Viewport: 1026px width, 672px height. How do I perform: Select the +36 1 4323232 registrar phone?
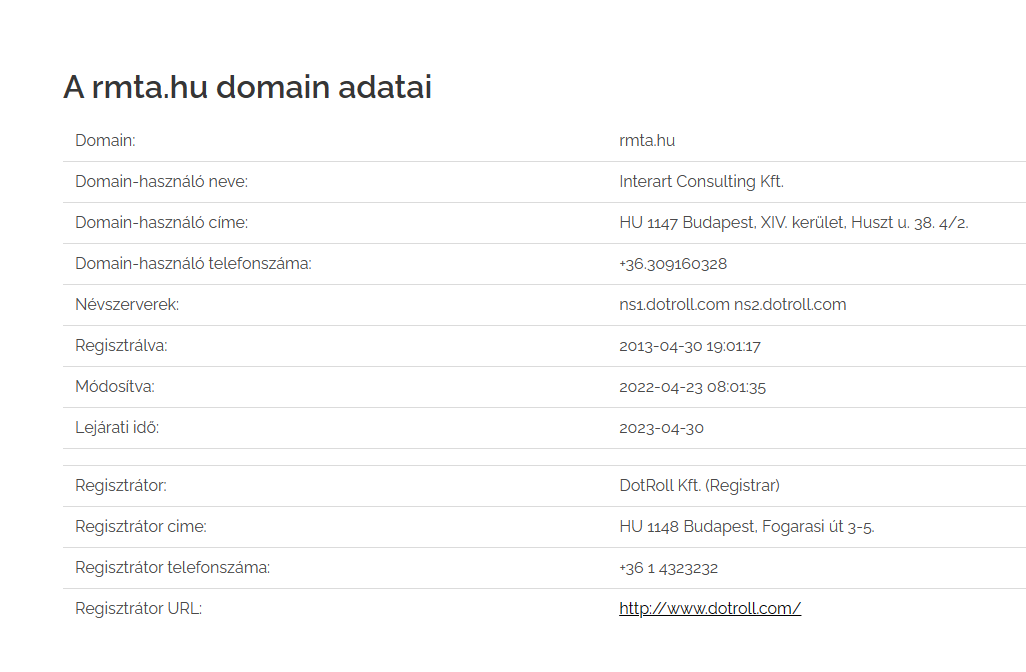(669, 568)
